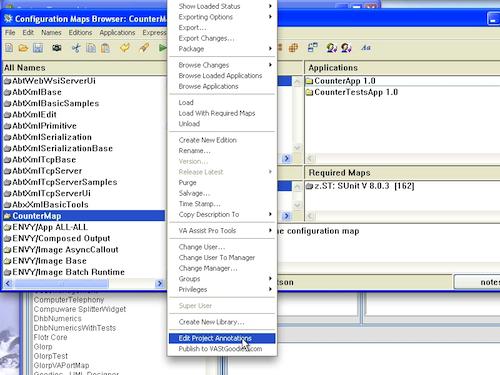Click the eraser-shaped toolbar icon
Screen dimensions: 500x375
coord(144,48)
